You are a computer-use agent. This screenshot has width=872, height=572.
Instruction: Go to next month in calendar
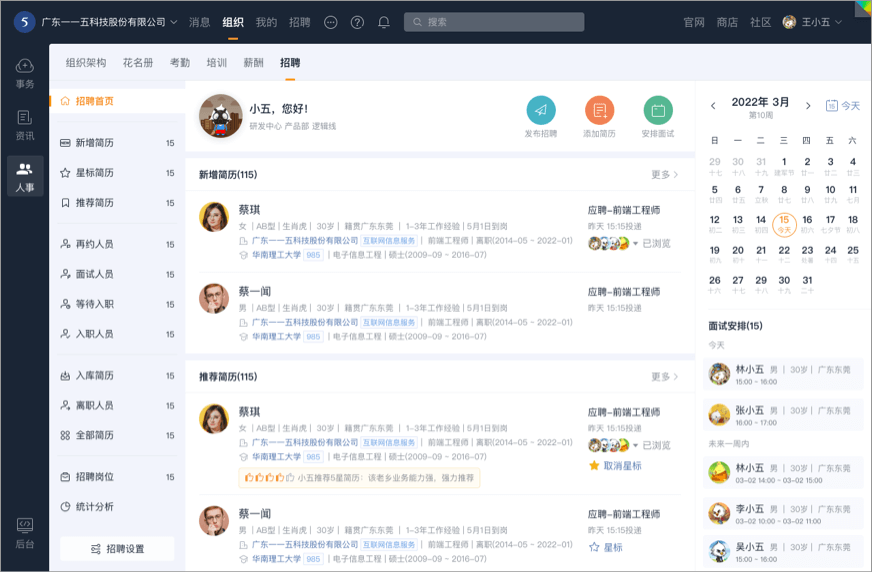coord(808,106)
